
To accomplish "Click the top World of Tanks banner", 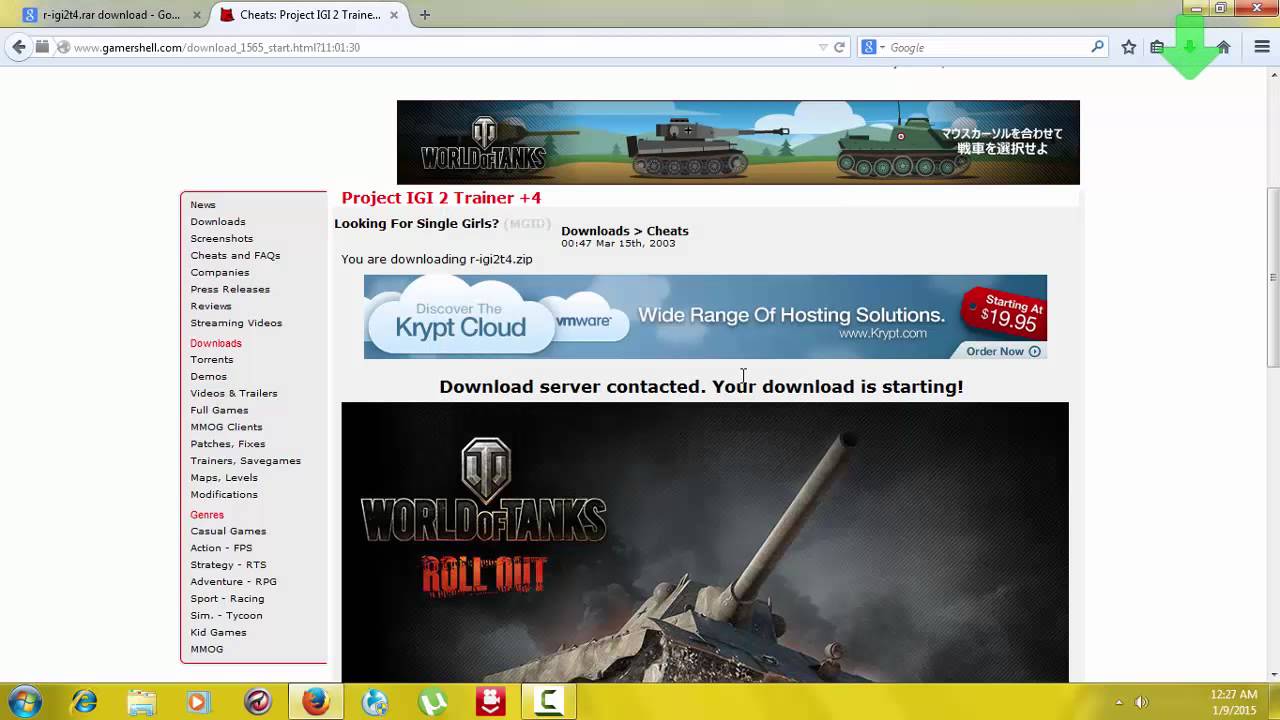I will 738,142.
